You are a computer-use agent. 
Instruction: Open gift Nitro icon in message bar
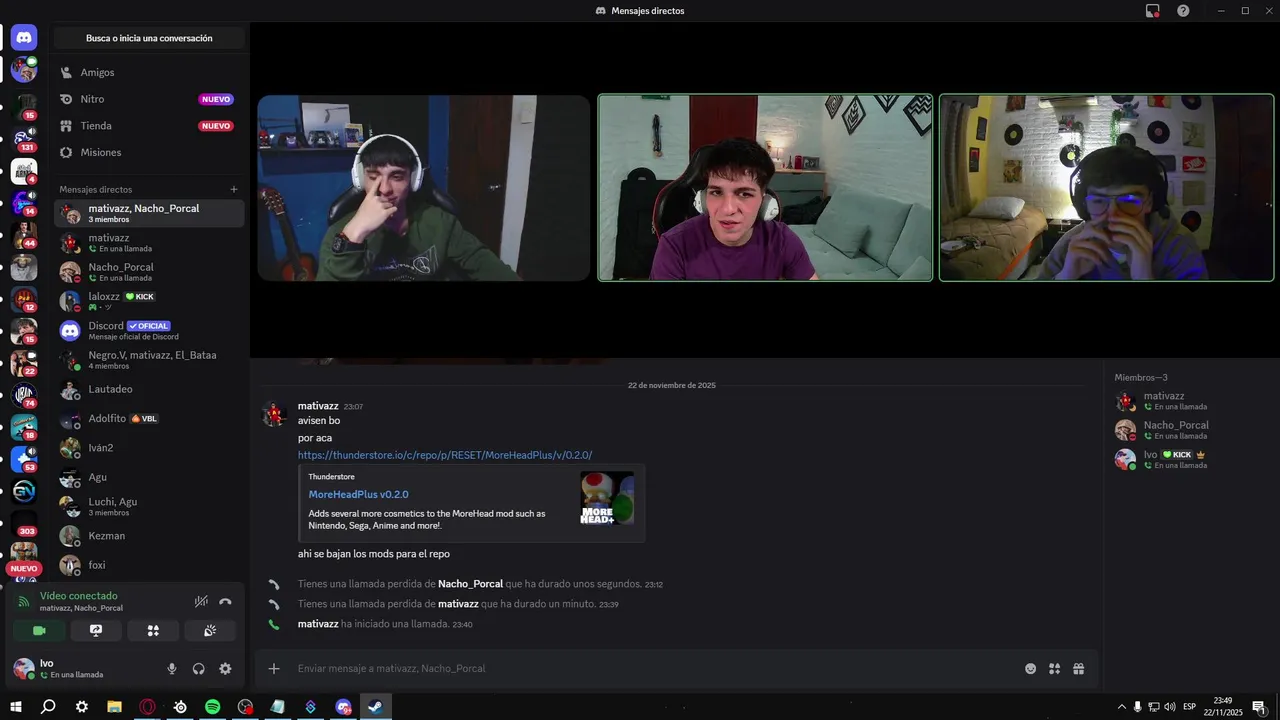pos(1078,669)
